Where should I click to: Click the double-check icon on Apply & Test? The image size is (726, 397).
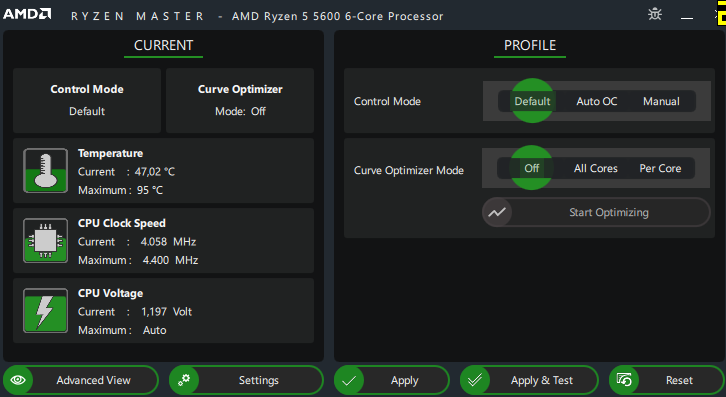tap(475, 380)
